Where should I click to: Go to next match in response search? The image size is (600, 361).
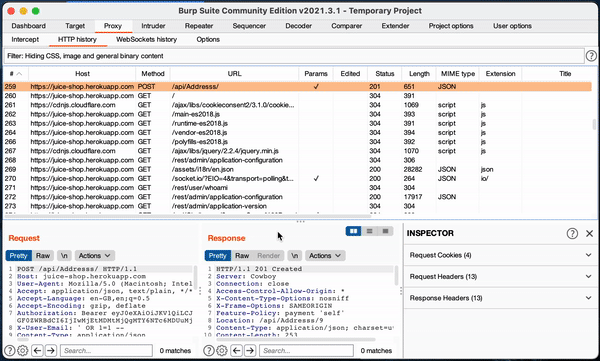click(x=250, y=350)
